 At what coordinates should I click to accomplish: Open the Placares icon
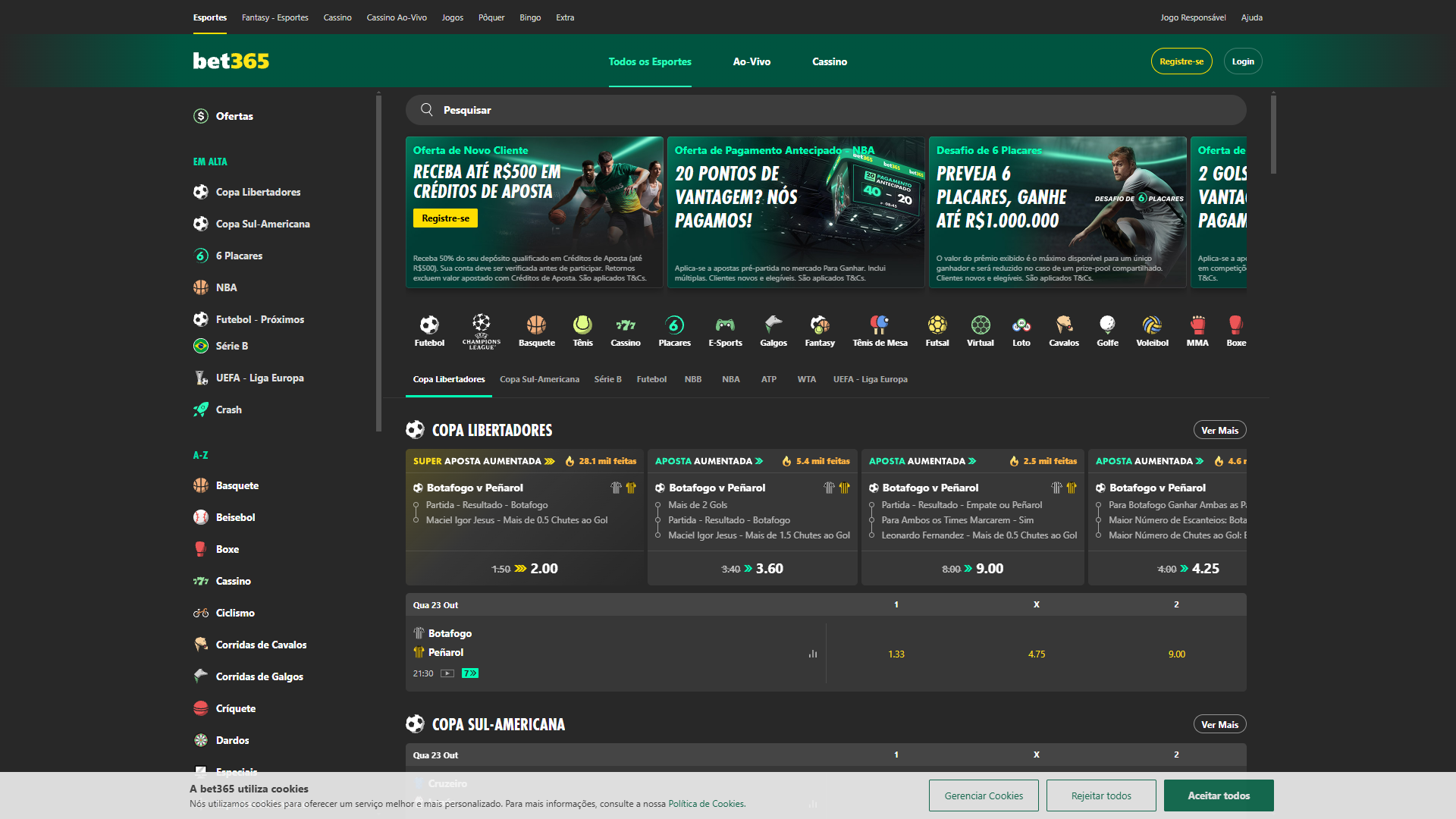click(675, 331)
